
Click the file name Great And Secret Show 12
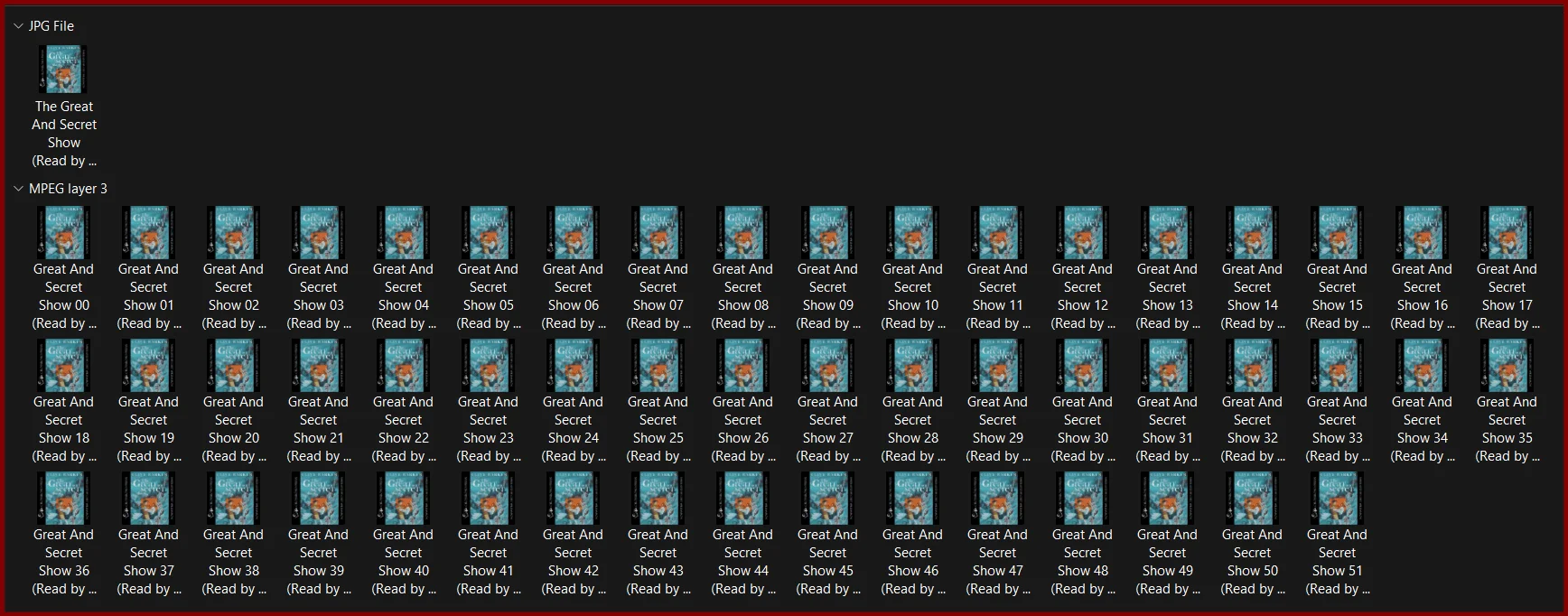pyautogui.click(x=1083, y=296)
